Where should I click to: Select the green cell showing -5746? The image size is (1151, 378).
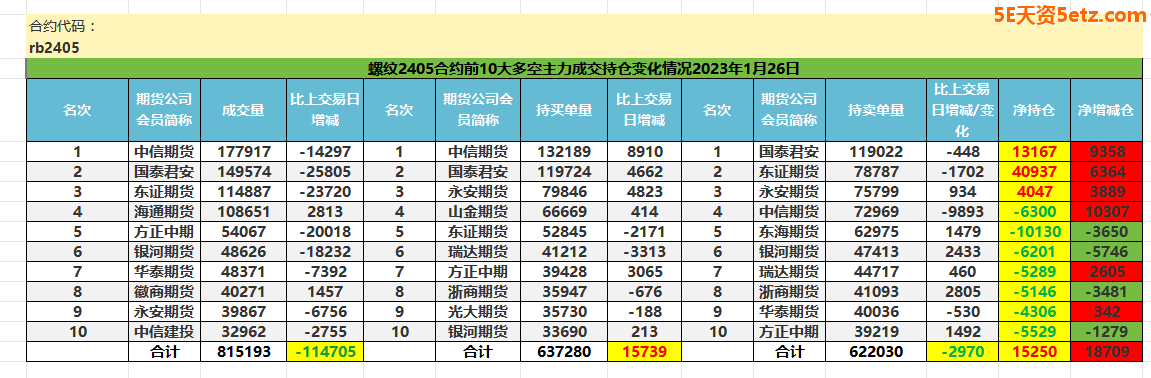click(x=1105, y=251)
